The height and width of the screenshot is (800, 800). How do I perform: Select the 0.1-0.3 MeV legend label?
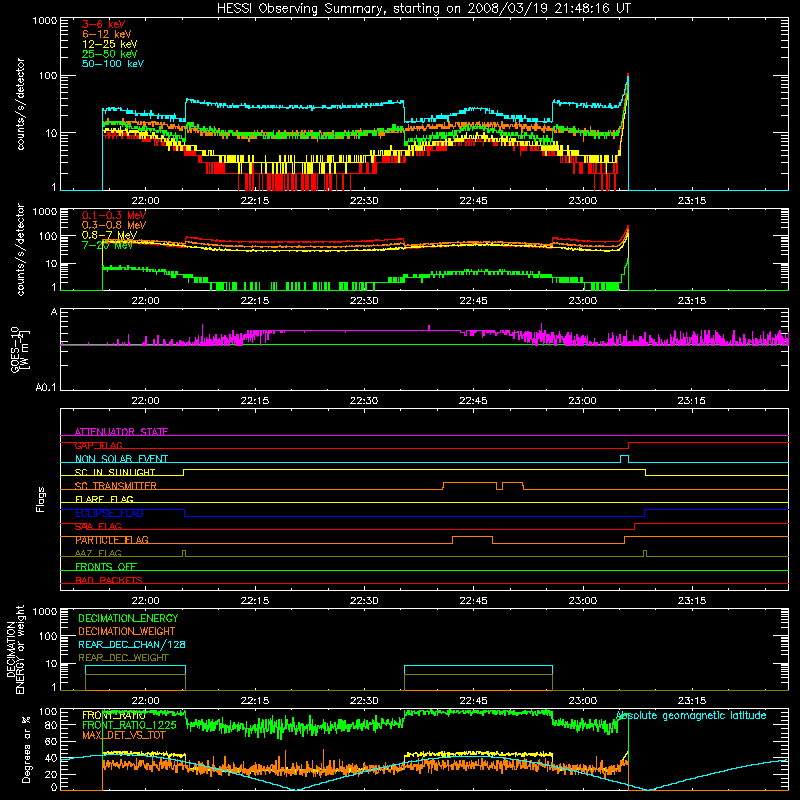click(114, 215)
